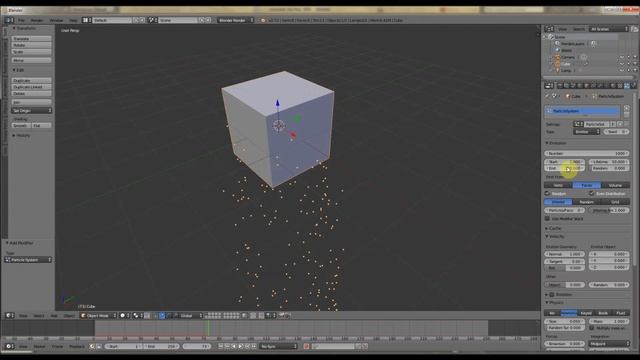Image resolution: width=640 pixels, height=360 pixels.
Task: Open the viewport shading selector icon
Action: click(124, 316)
